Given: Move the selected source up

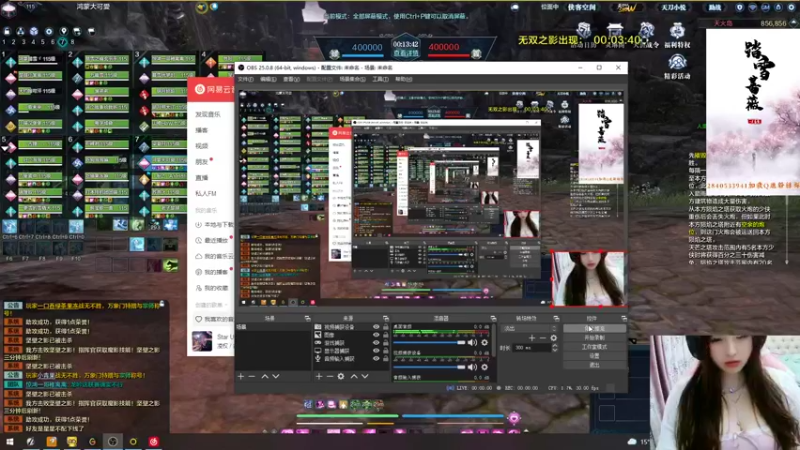Looking at the screenshot, I should 354,376.
